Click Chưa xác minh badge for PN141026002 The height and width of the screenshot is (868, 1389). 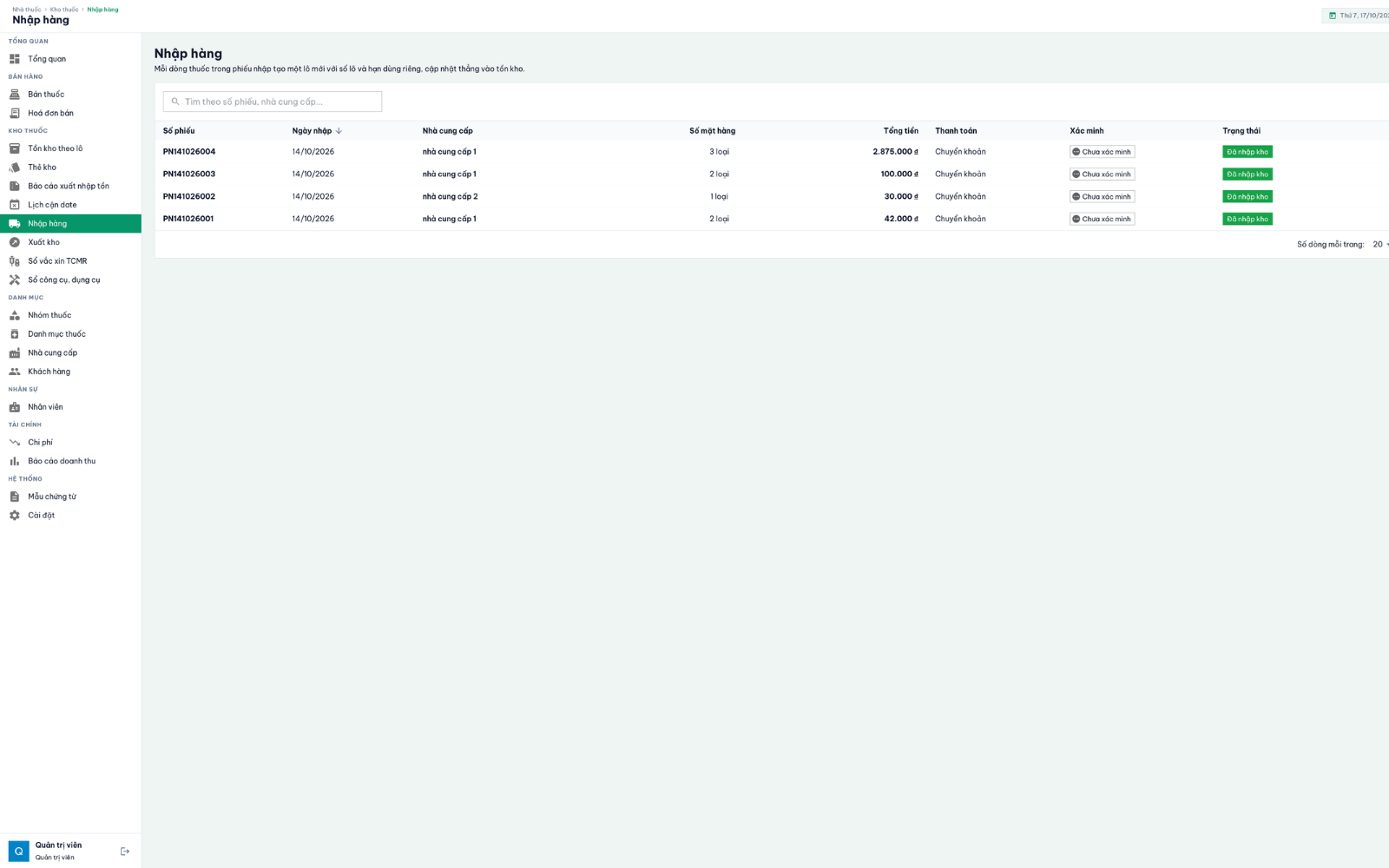click(1102, 197)
